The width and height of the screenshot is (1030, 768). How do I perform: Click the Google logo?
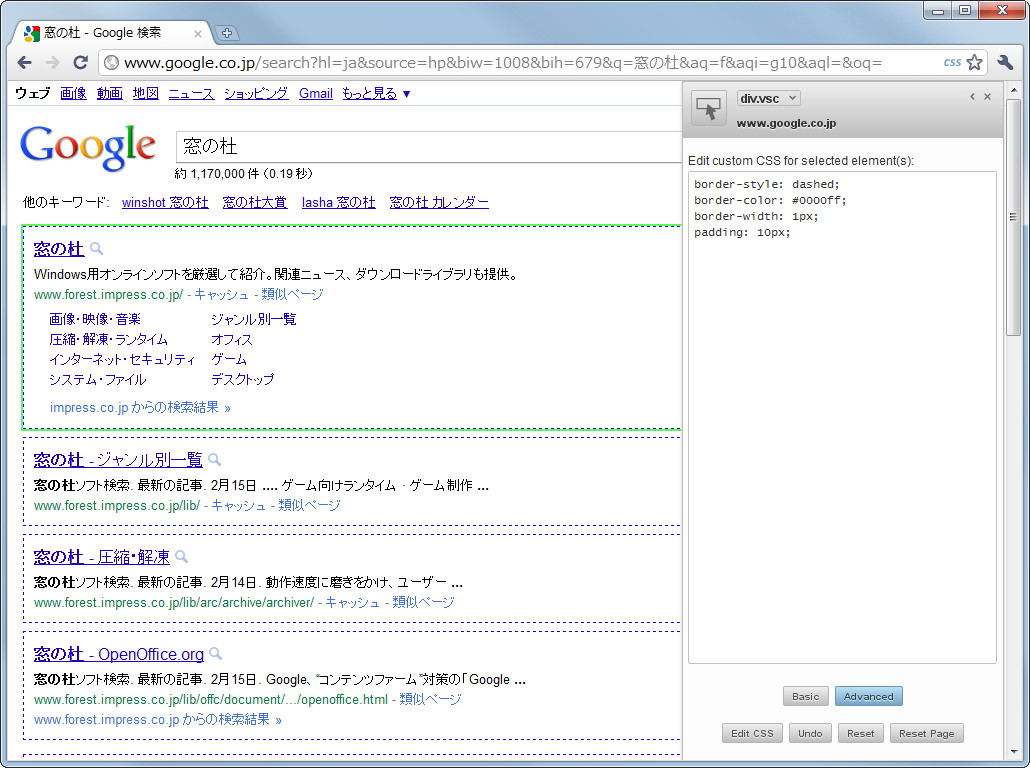coord(87,146)
